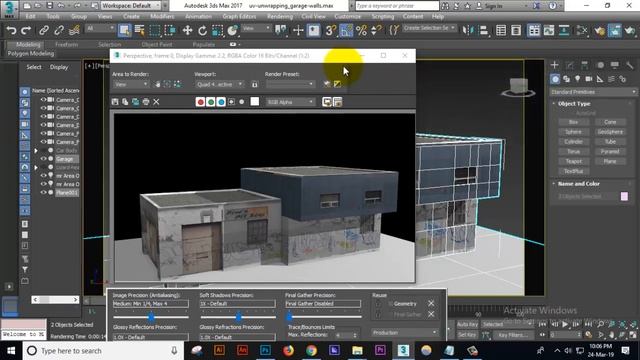Open the Selection Filter All dropdown
640x360 pixels.
tap(100, 28)
